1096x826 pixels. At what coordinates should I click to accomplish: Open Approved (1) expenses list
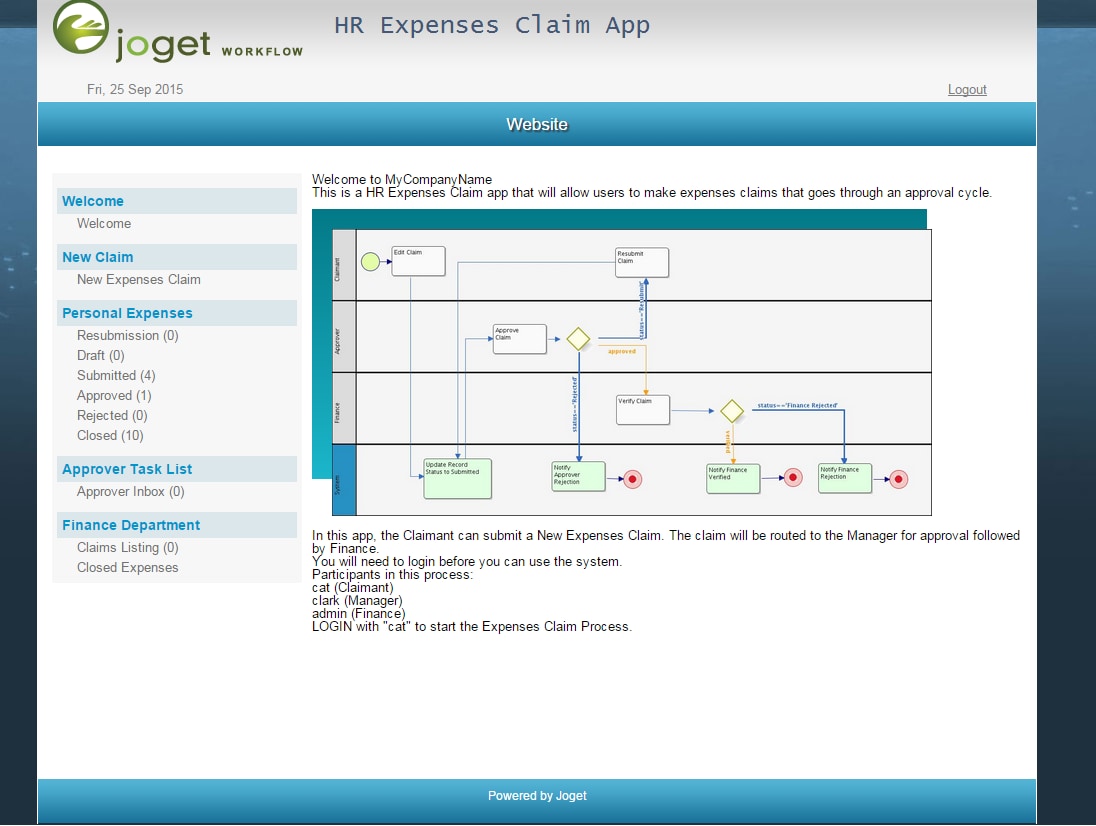click(x=114, y=396)
